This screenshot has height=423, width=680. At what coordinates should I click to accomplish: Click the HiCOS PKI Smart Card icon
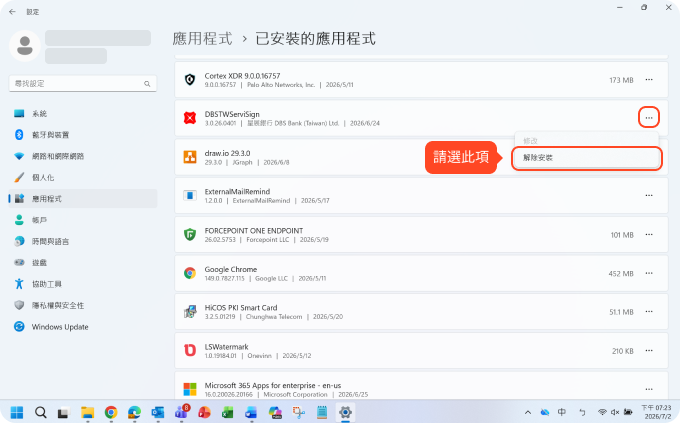coord(190,312)
